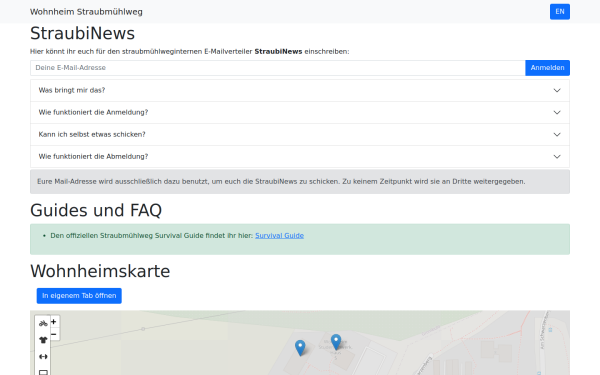
Task: Click the dumbbell icon on the map
Action: tap(43, 357)
